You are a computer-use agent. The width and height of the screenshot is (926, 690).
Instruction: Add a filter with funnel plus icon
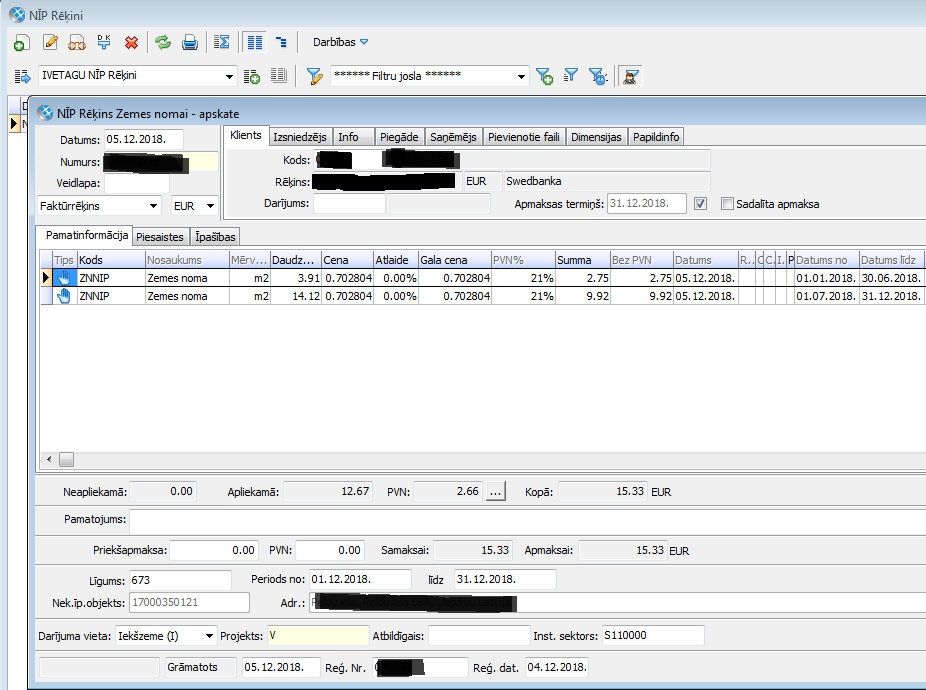click(544, 76)
